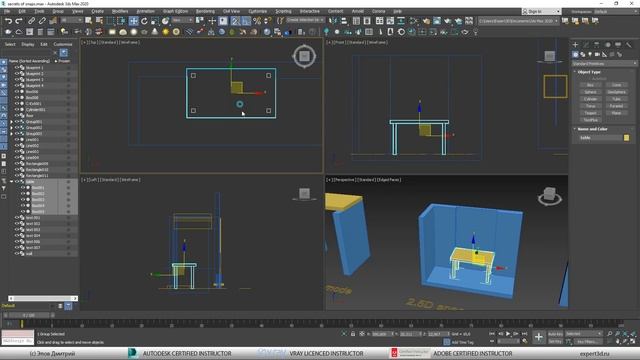Toggle the Percent Snap icon
Viewport: 640px width, 360px height.
click(257, 21)
